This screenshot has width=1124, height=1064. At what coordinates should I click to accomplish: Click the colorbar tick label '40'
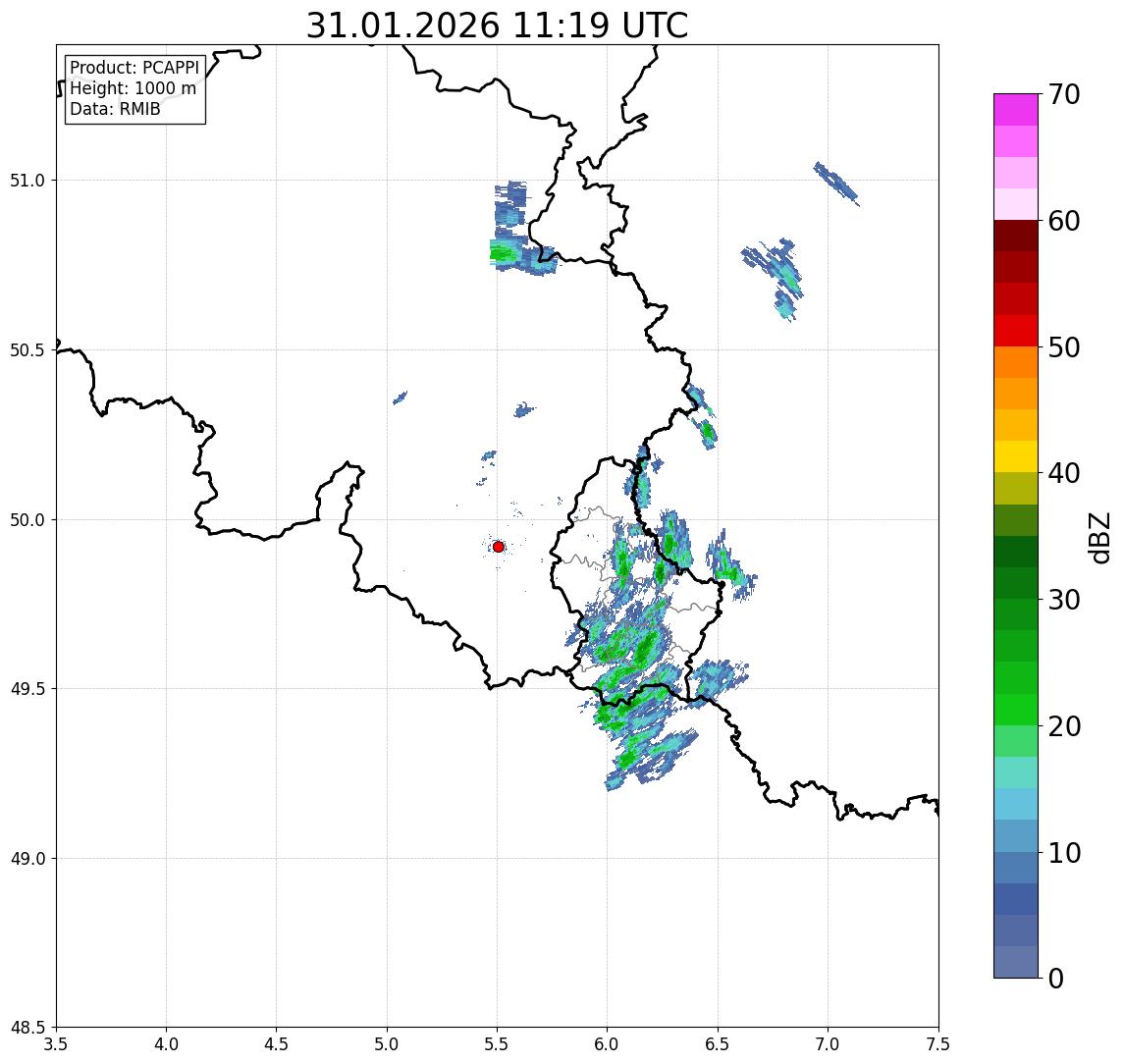[1063, 473]
